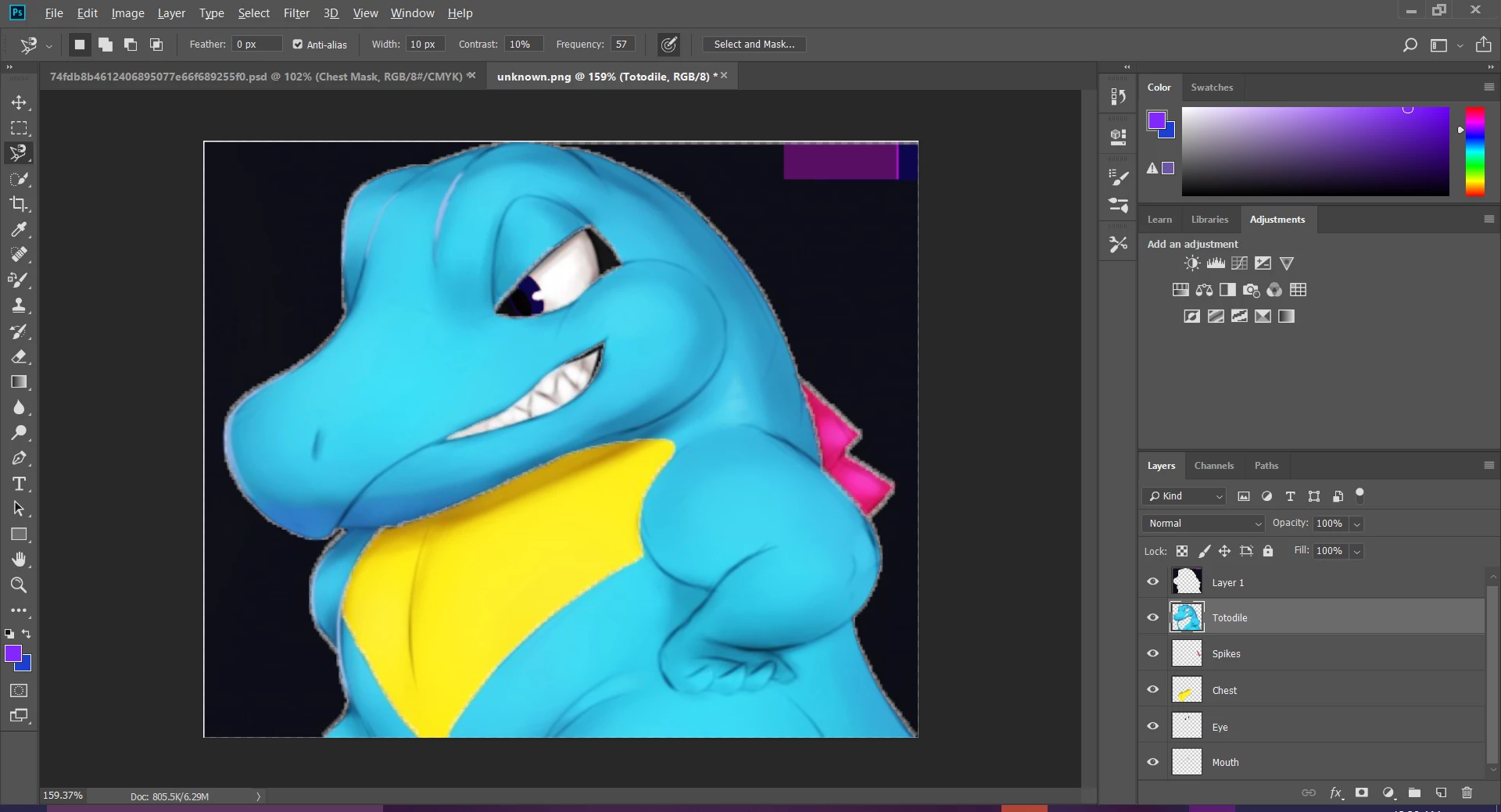Hide the Spikes layer

point(1152,653)
